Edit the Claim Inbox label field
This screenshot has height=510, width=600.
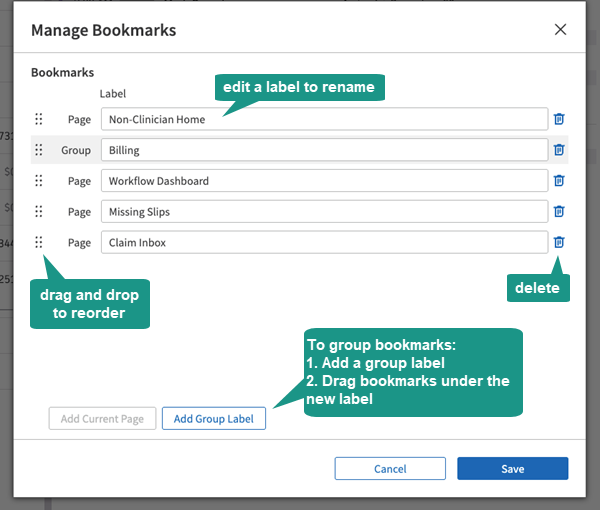[x=324, y=242]
